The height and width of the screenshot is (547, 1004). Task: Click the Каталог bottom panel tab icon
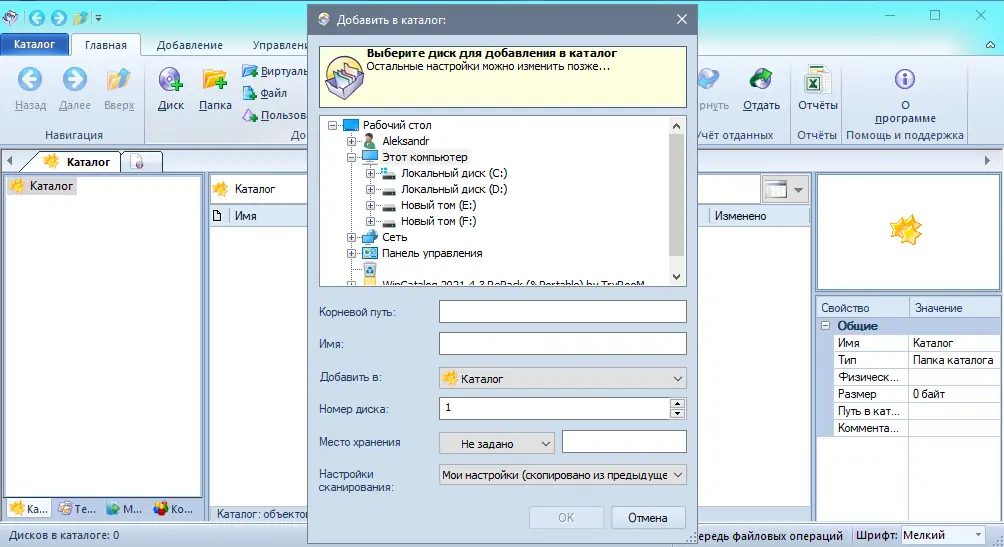(17, 509)
